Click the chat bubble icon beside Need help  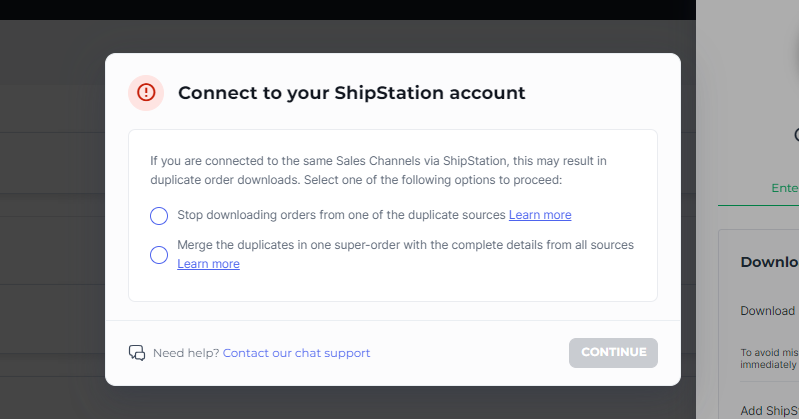click(x=137, y=353)
